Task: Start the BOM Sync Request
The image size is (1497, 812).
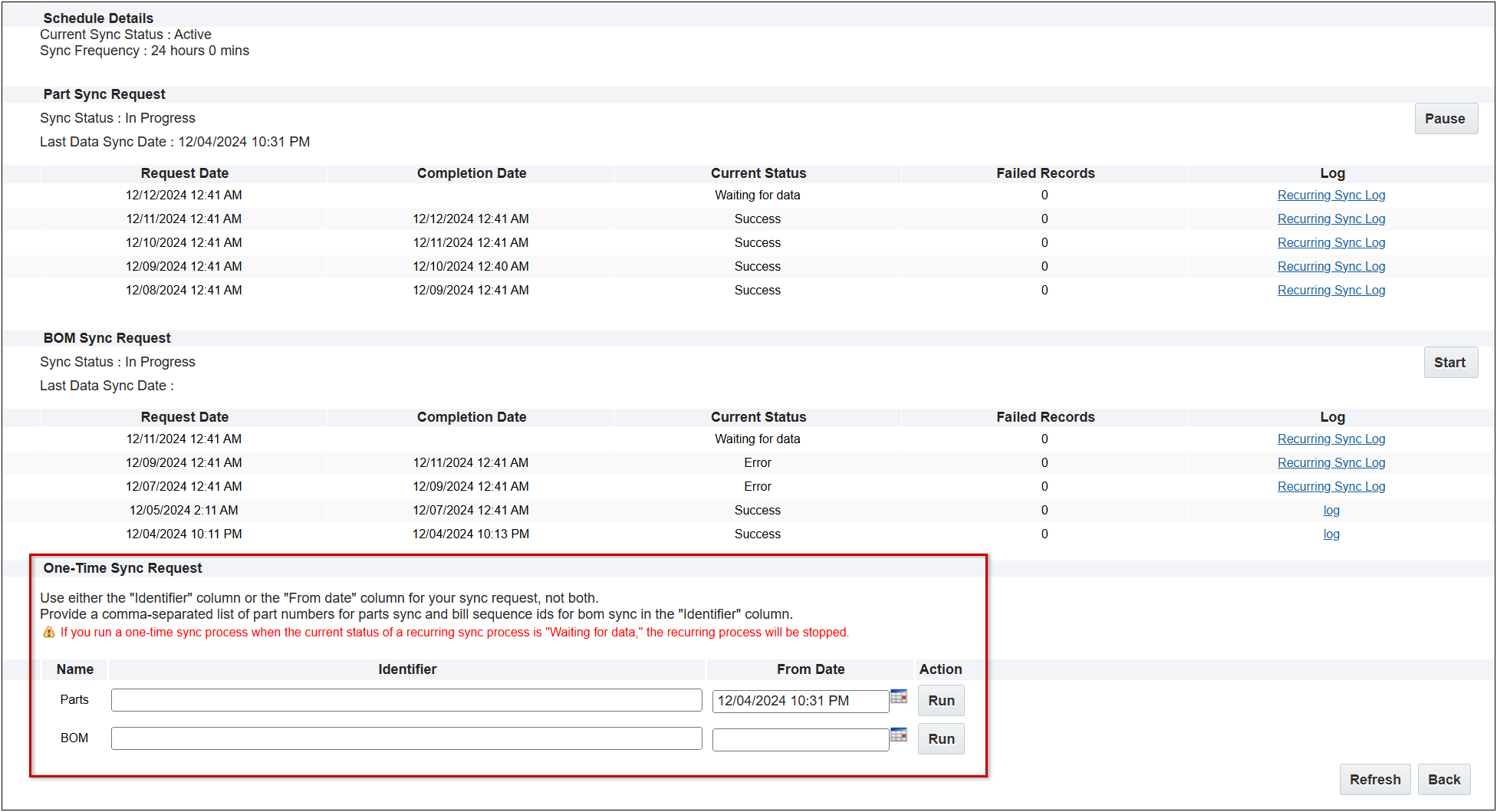Action: click(x=1449, y=363)
